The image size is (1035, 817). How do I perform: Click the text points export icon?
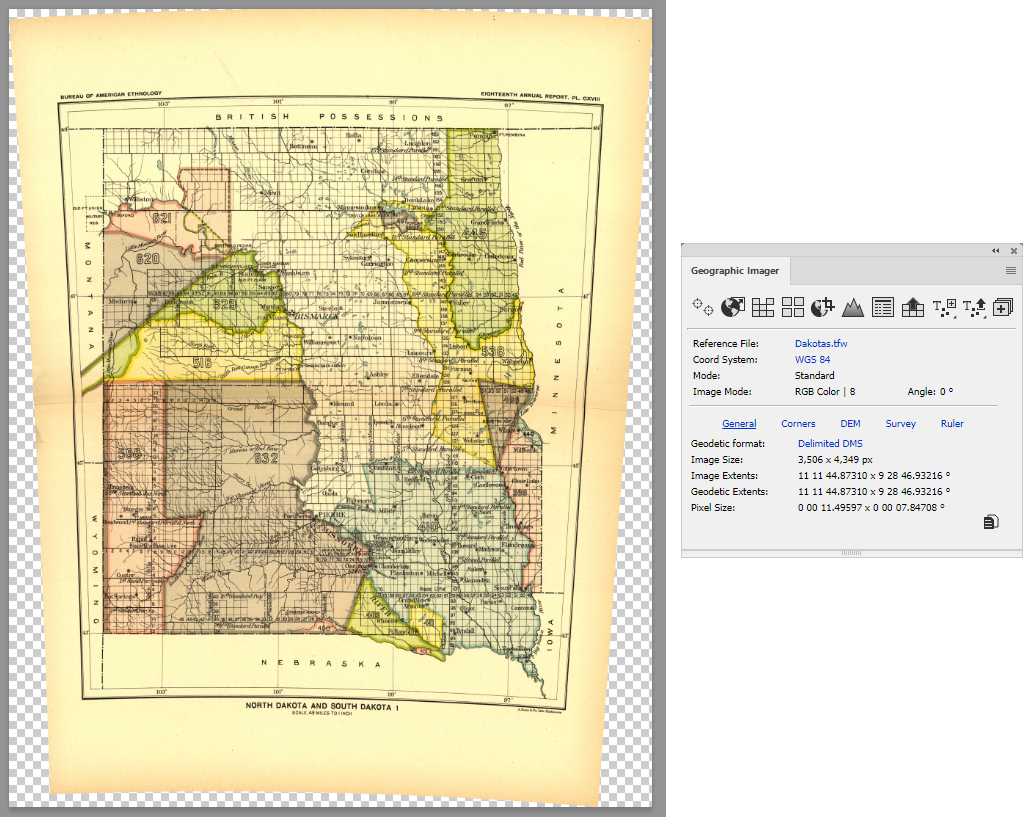974,308
